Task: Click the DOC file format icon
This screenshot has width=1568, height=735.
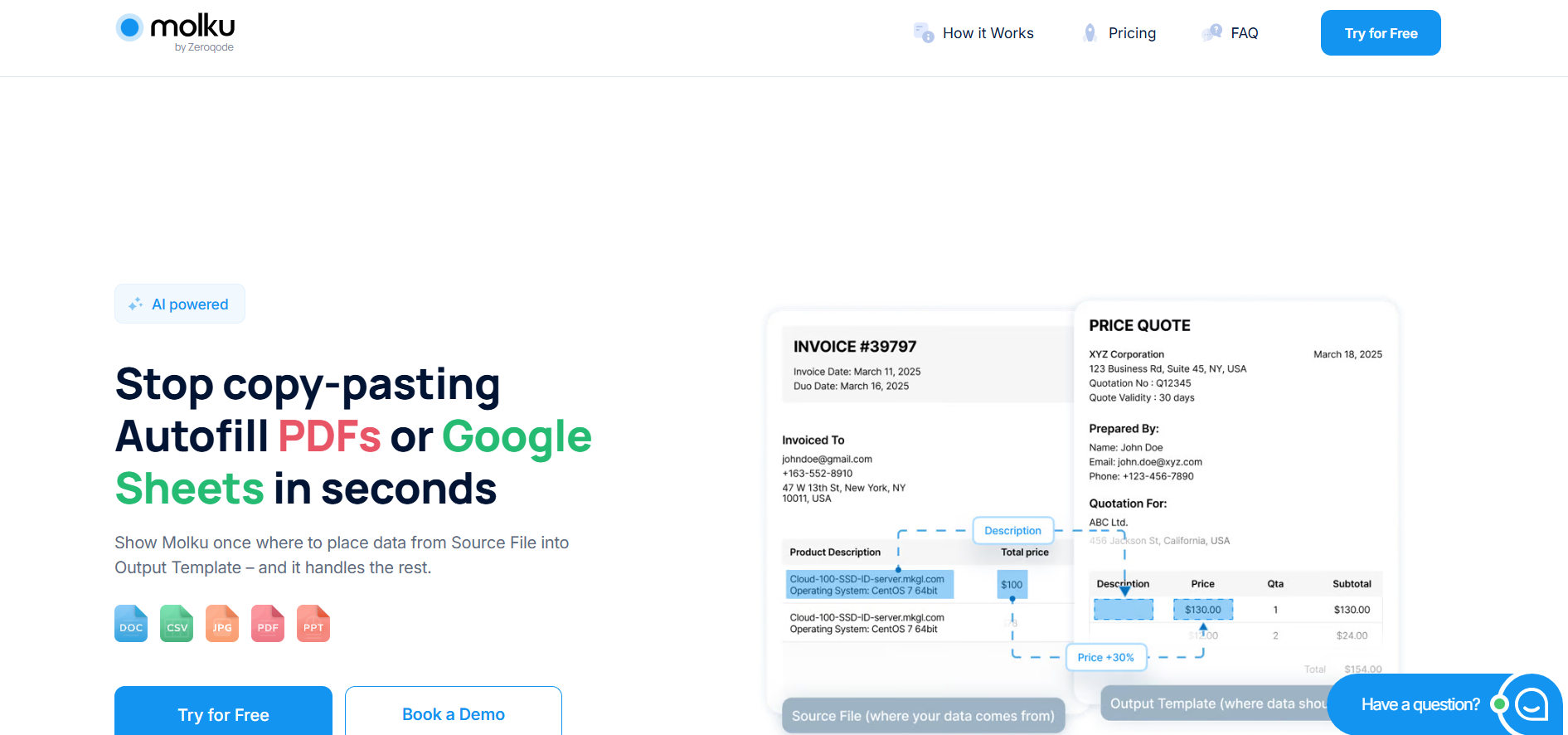Action: coord(131,623)
